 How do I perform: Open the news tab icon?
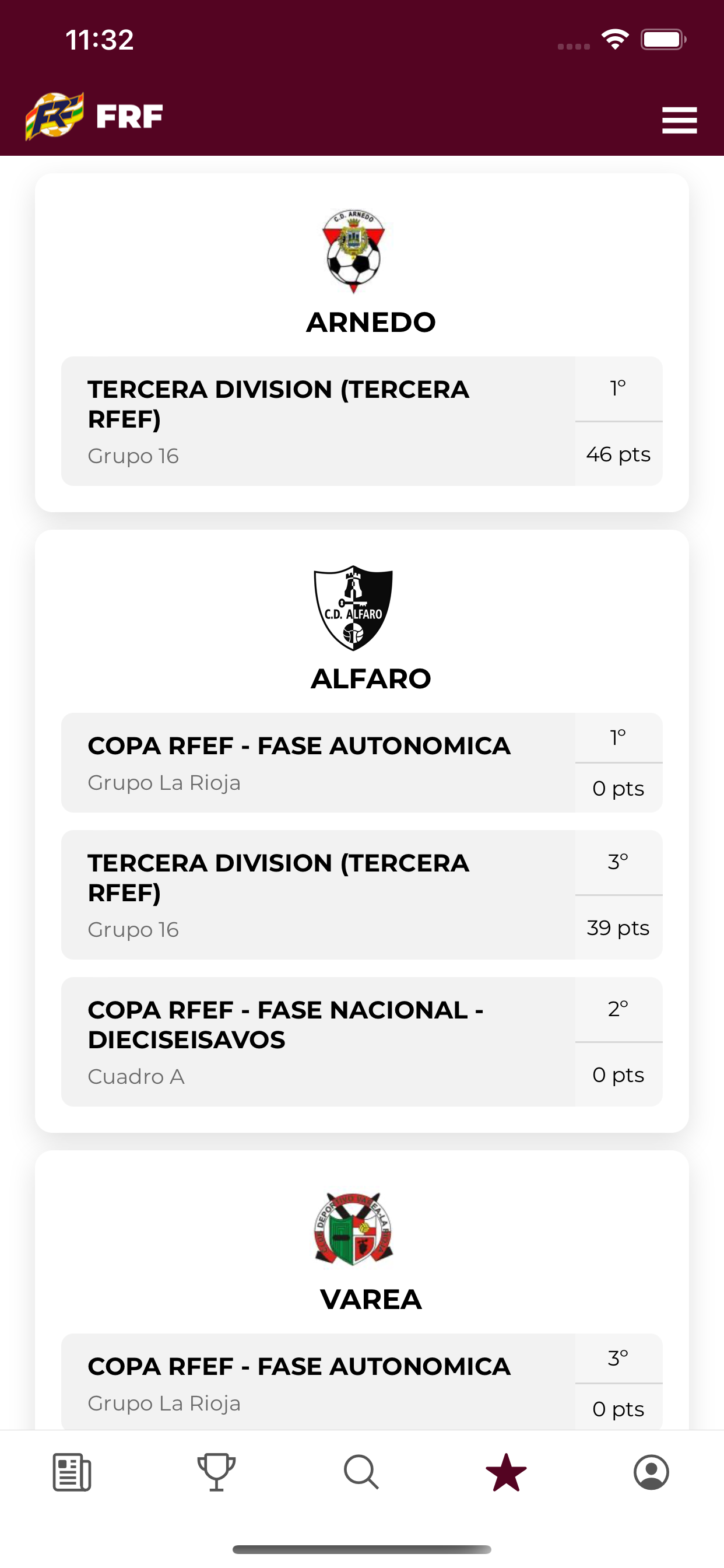point(72,1472)
